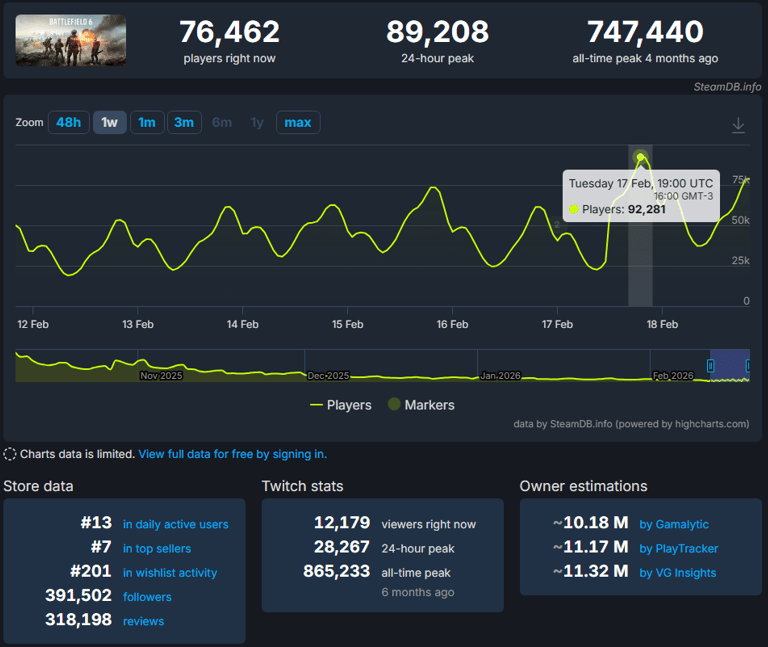Open 'View full data for free by signing in'
The width and height of the screenshot is (768, 647).
click(233, 455)
